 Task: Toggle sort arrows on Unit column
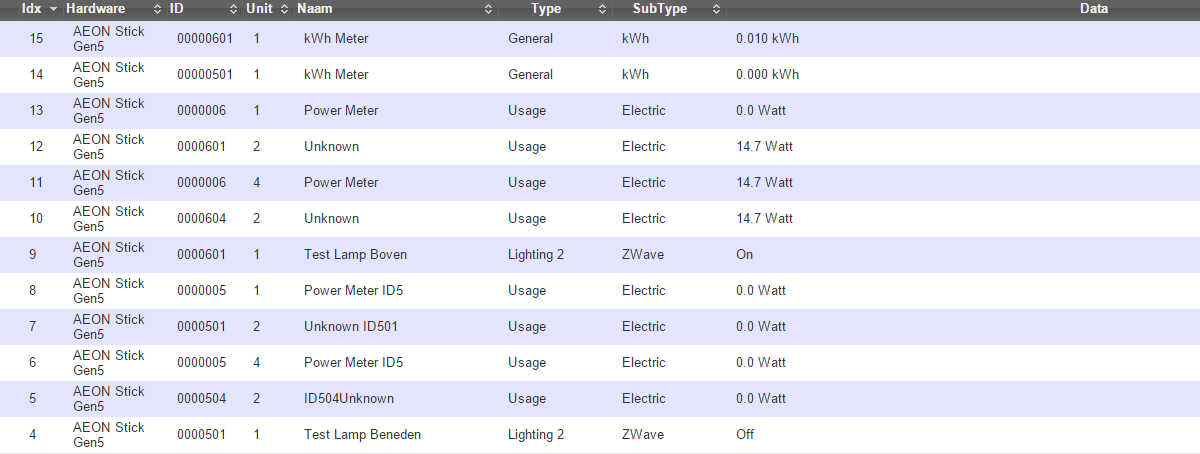coord(285,9)
